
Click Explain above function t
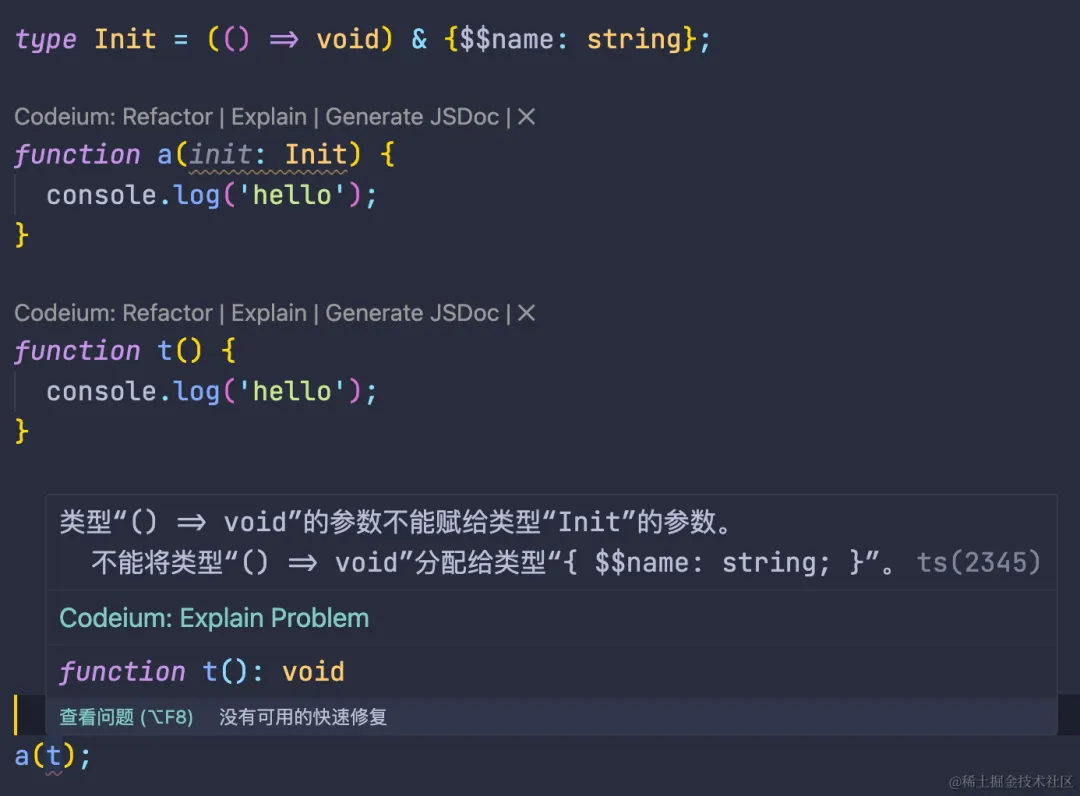[x=269, y=313]
